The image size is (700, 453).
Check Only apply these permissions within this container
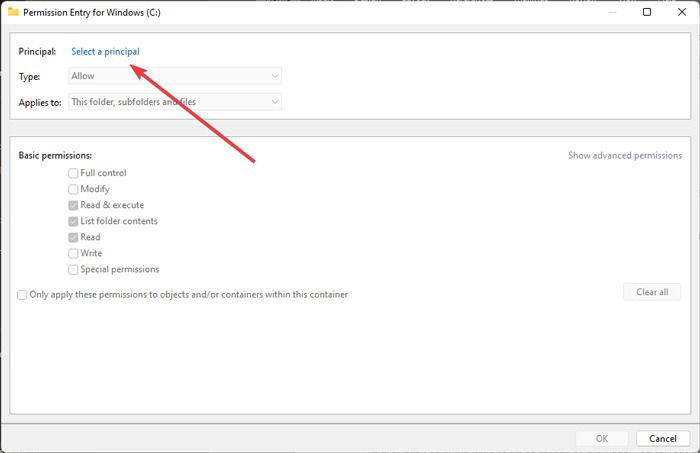tap(22, 295)
